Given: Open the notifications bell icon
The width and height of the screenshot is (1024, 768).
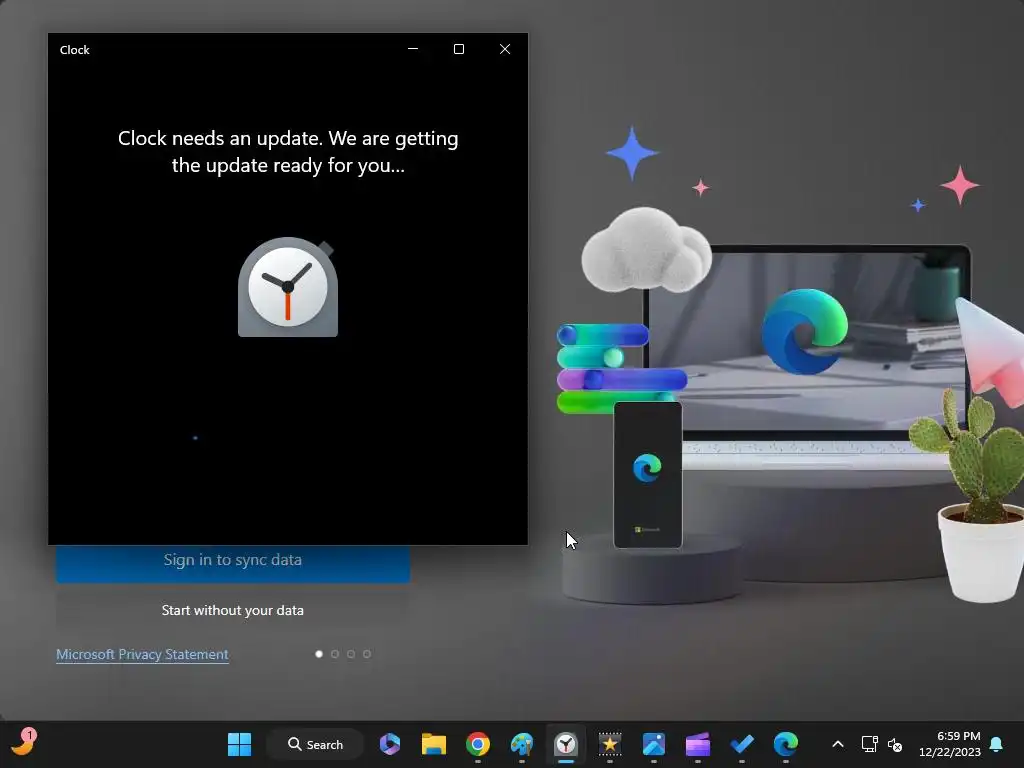Looking at the screenshot, I should point(996,744).
